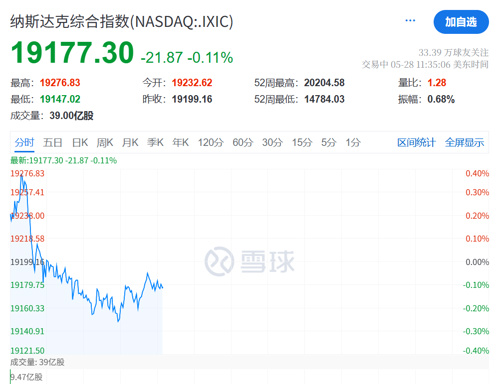
Task: Click the trading status 交易中 05-28 11:35:06
Action: click(406, 64)
